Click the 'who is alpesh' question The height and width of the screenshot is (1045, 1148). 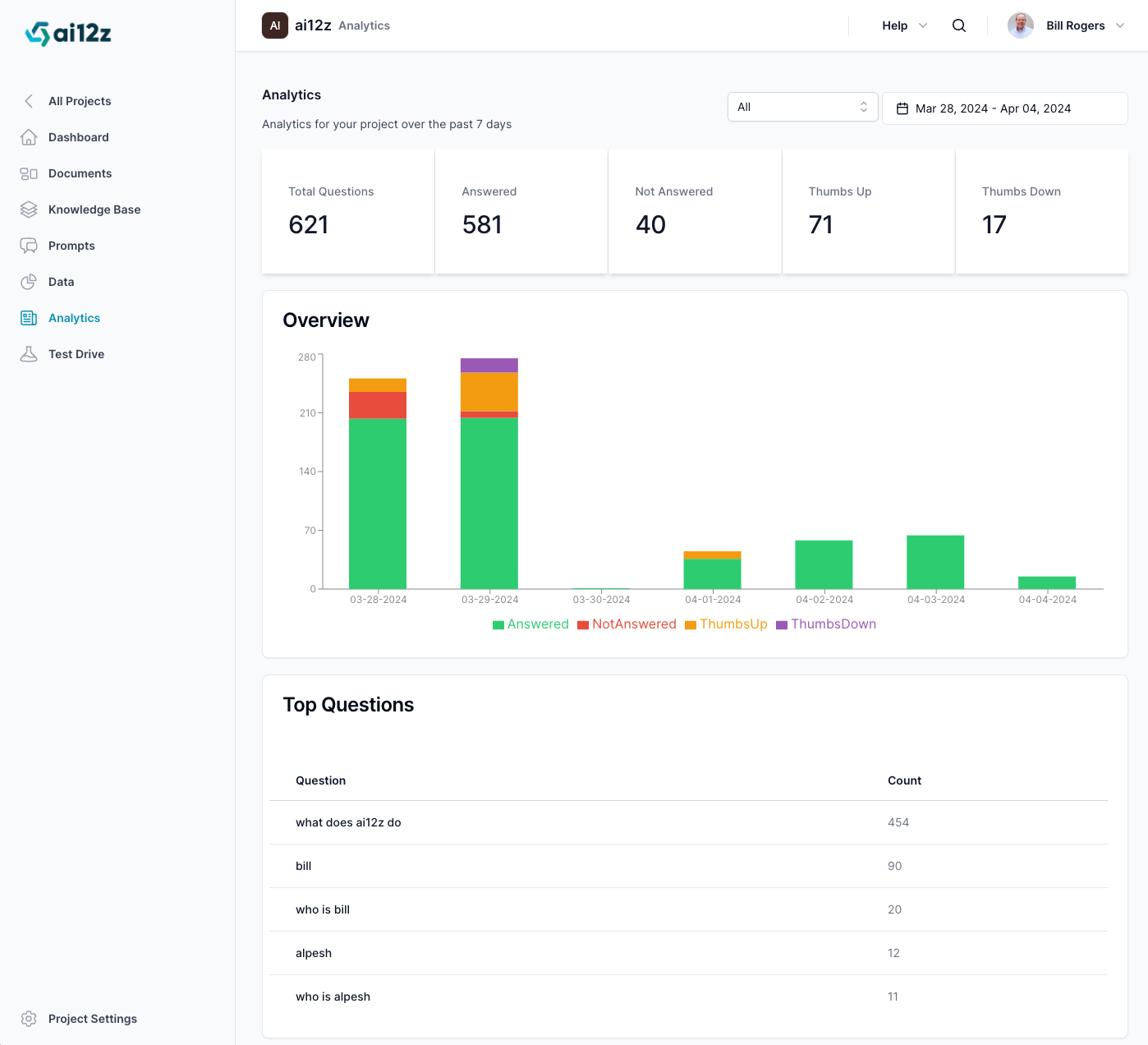[333, 997]
